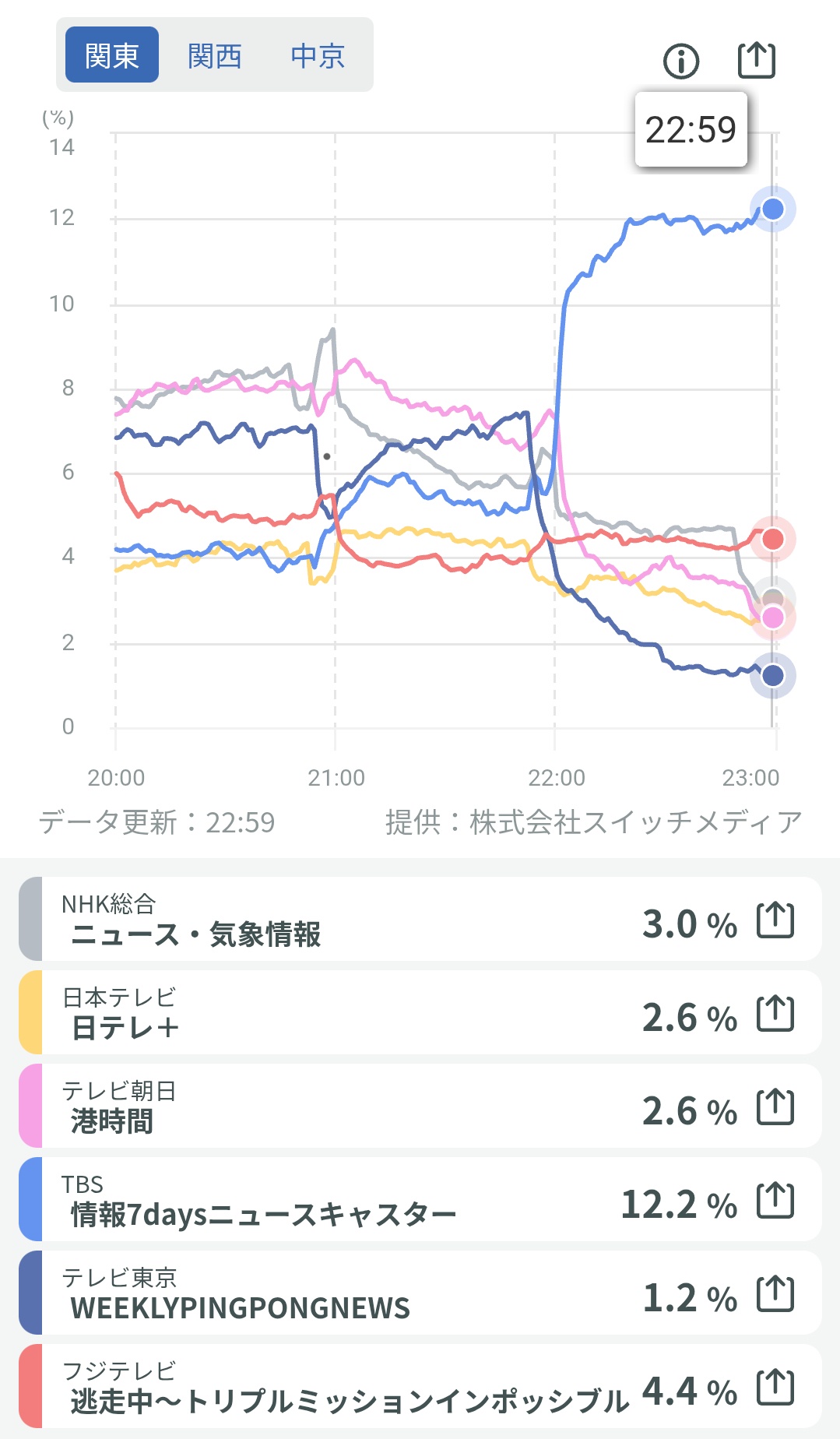Share the 日本テレビ 日テレ+ rating
840x1439 pixels.
(x=775, y=1014)
